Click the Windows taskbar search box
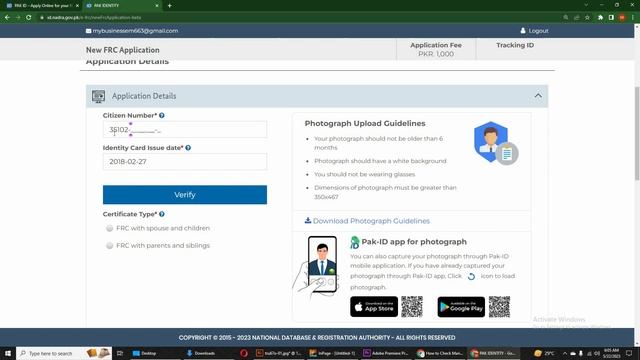 [64, 353]
